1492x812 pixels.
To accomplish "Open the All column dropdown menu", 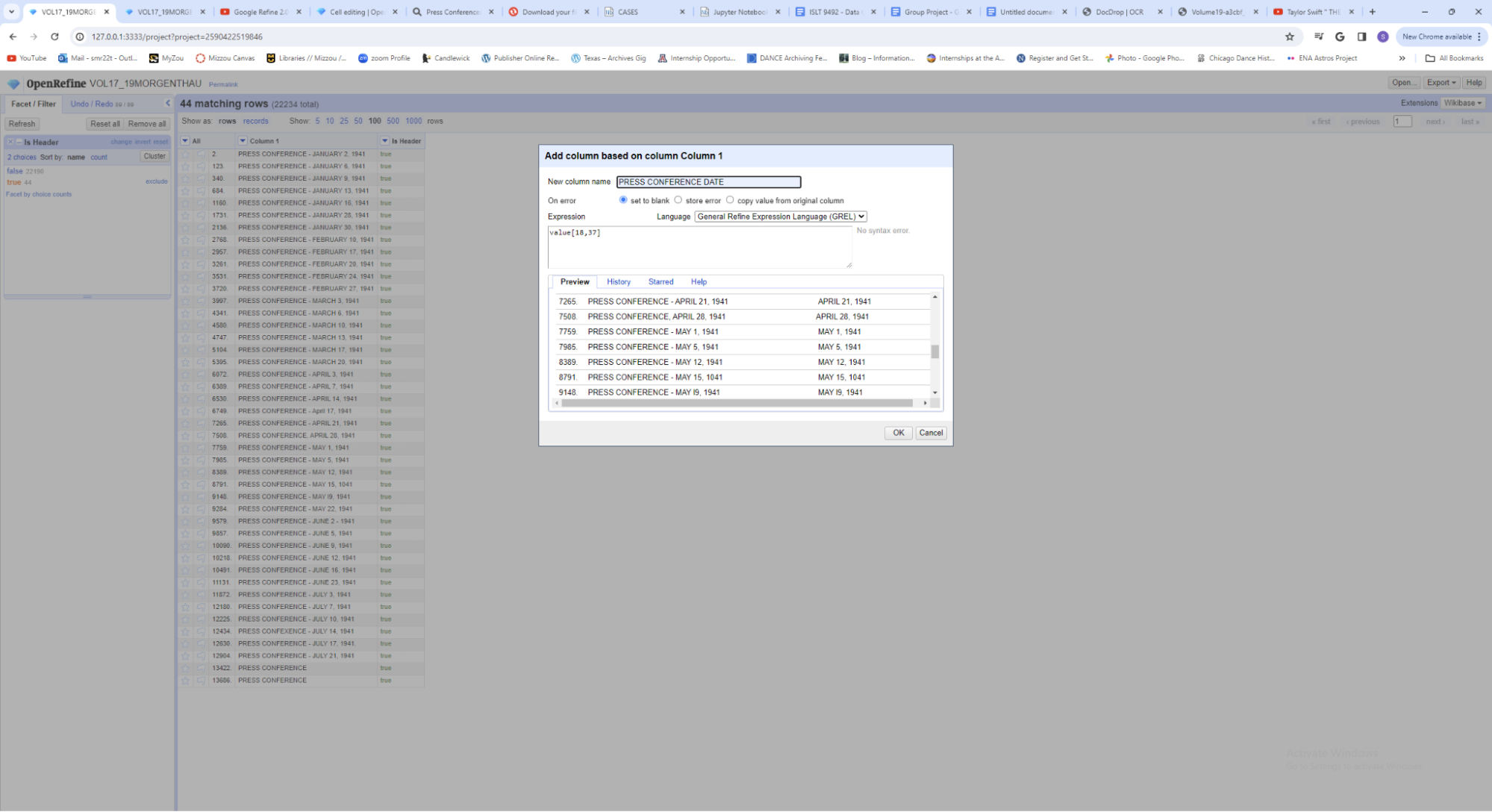I will 185,141.
